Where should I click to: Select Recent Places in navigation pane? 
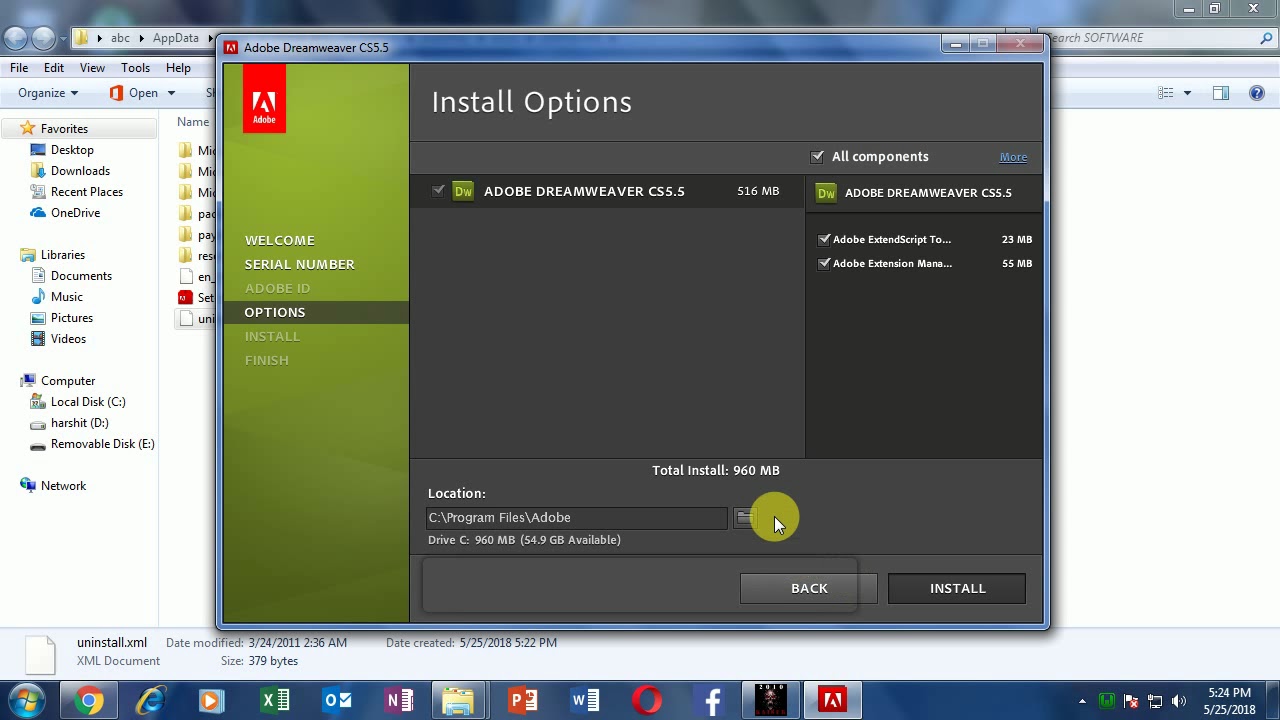coord(87,192)
